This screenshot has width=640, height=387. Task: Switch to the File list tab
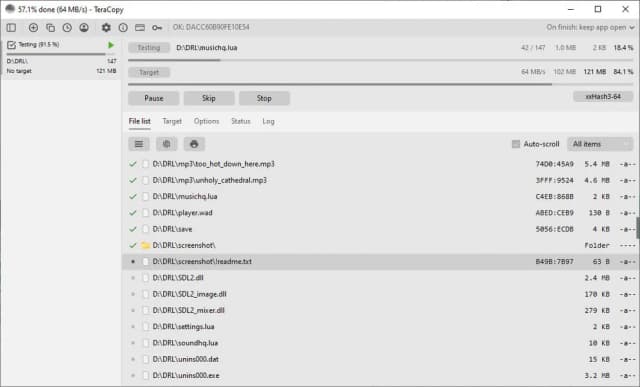pyautogui.click(x=140, y=121)
